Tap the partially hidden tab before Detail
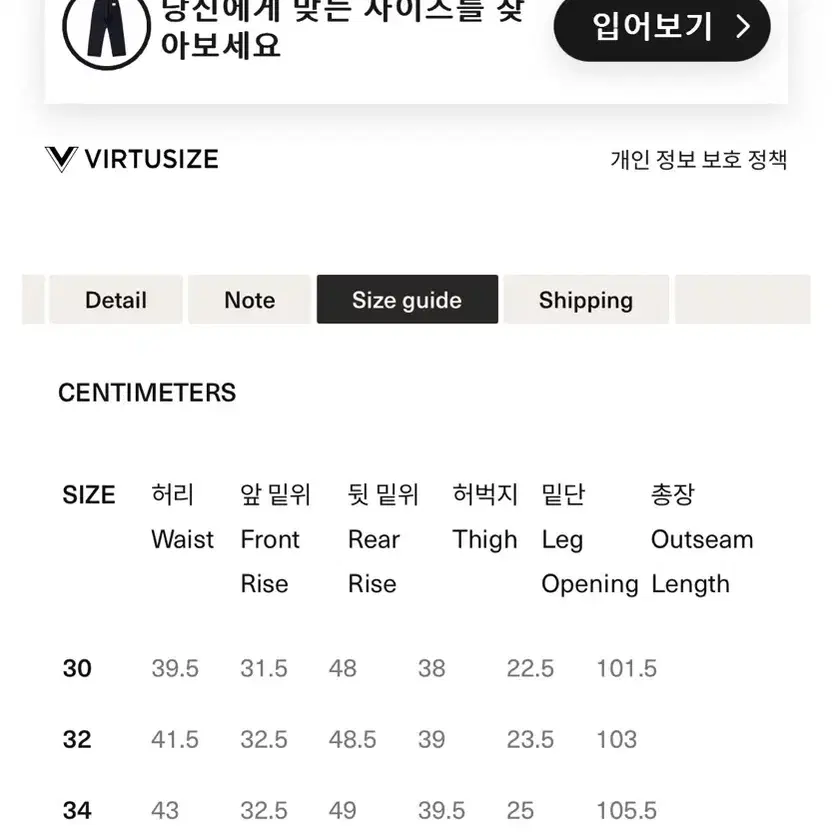This screenshot has width=833, height=833. click(33, 300)
